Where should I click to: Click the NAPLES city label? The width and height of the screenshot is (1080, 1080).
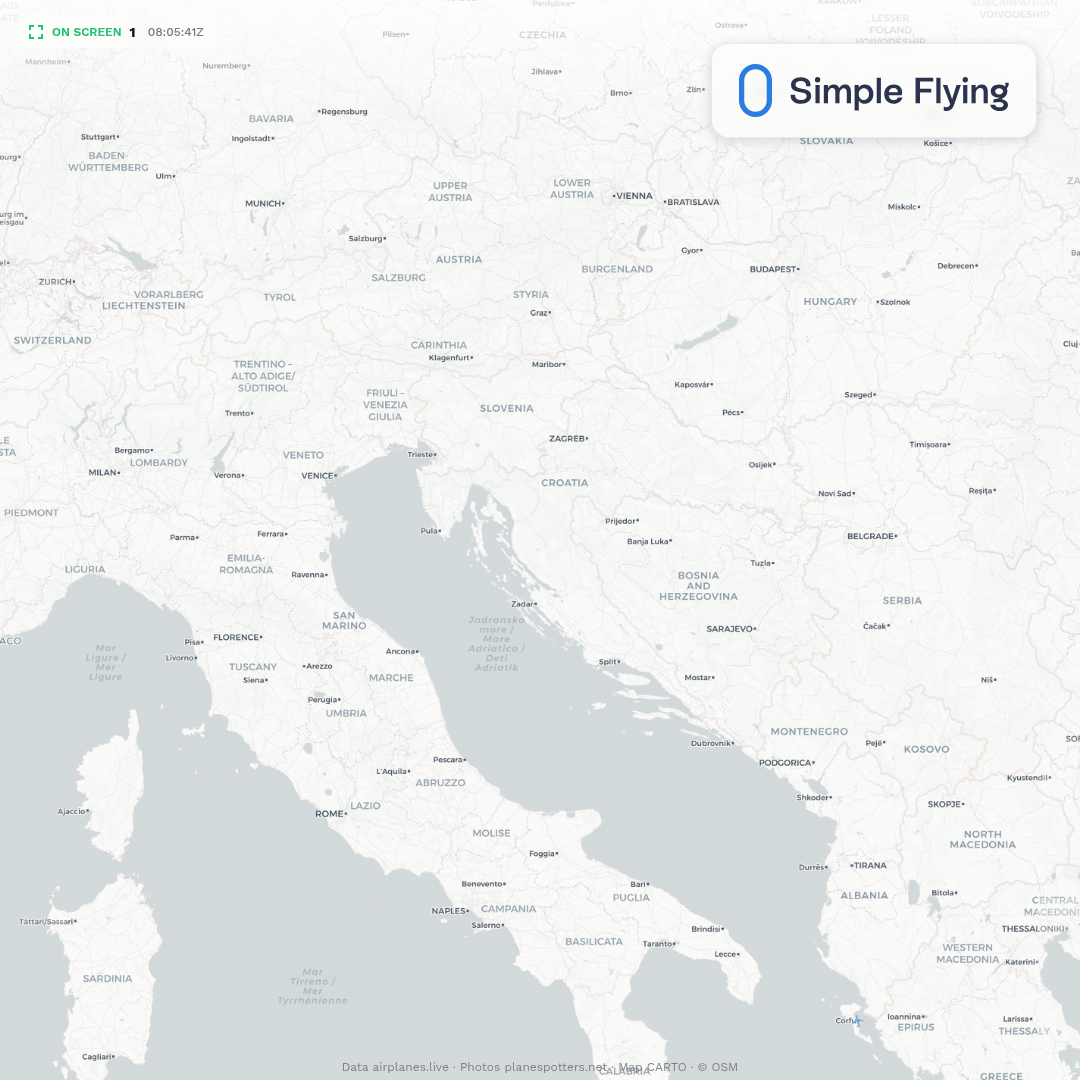coord(450,911)
